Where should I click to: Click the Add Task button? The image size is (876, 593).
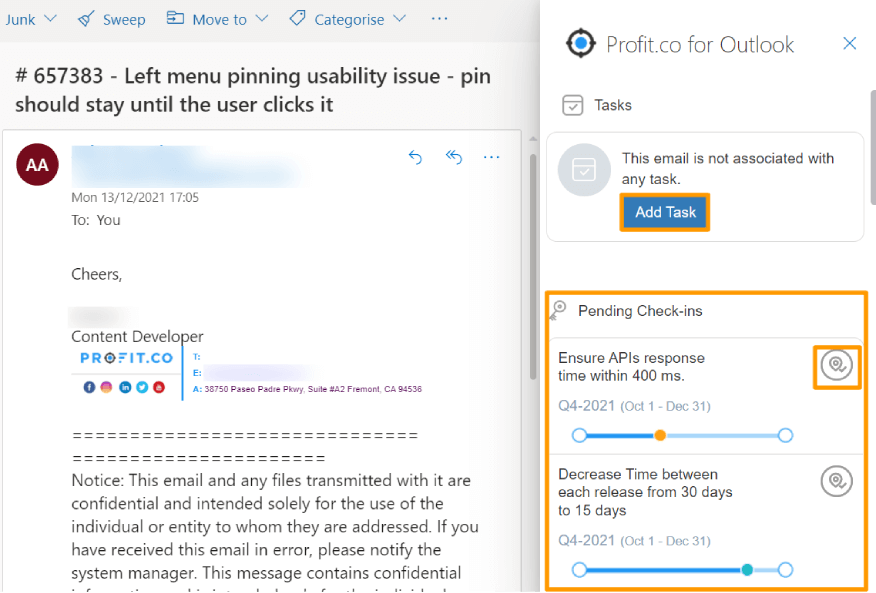click(x=665, y=212)
